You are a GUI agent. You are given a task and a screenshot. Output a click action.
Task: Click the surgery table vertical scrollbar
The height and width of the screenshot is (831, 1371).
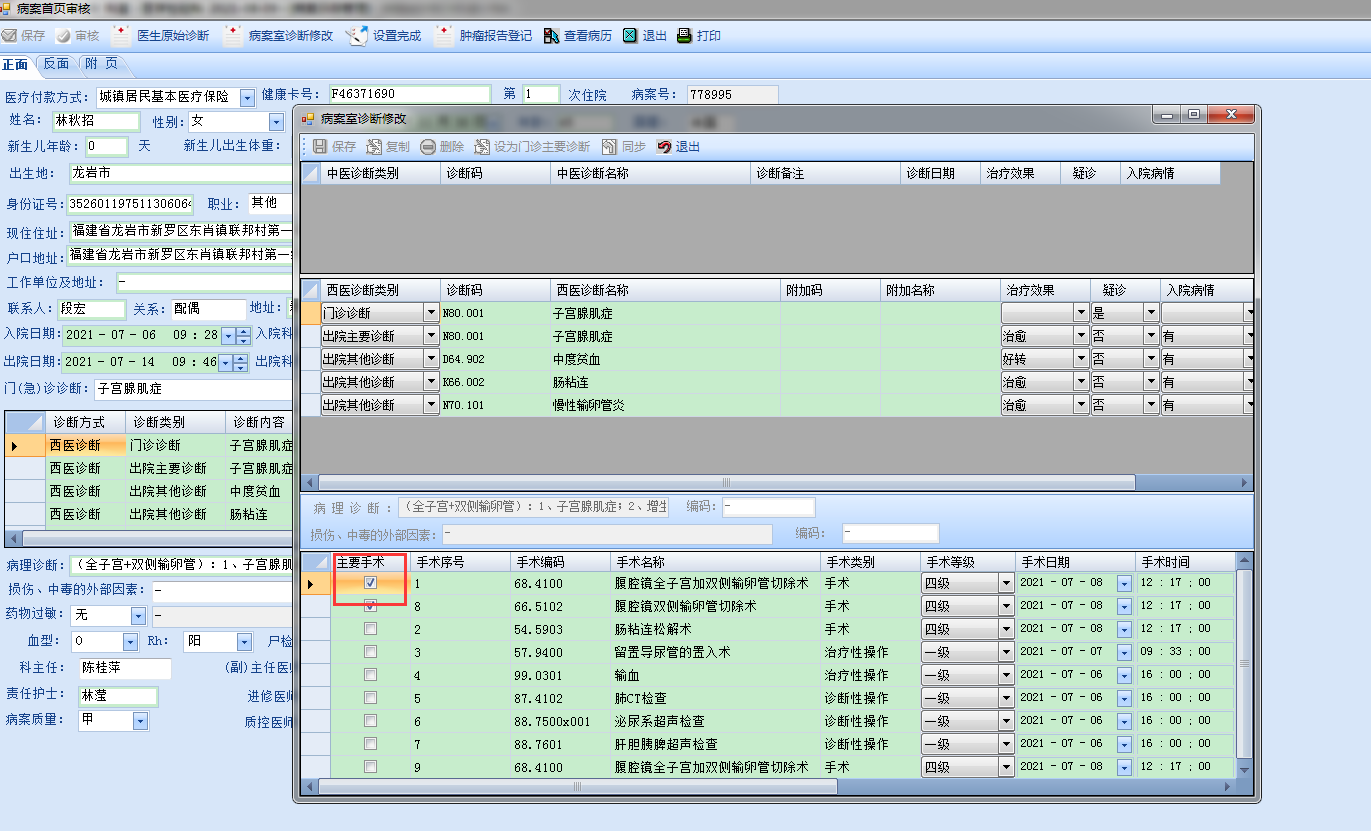click(1244, 663)
